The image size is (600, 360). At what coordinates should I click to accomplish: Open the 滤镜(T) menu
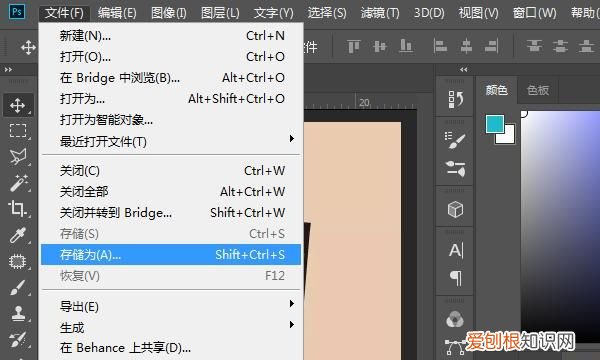(380, 13)
